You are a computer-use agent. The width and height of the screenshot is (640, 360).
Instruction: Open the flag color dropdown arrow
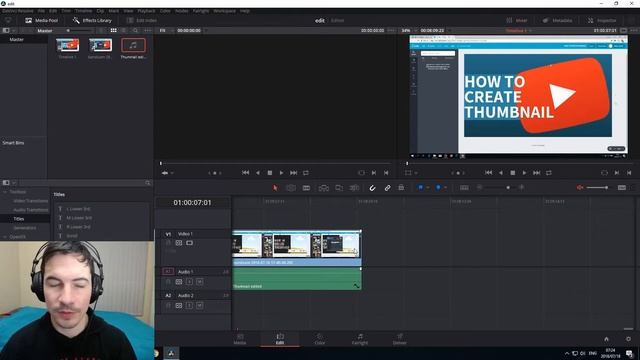coord(428,188)
